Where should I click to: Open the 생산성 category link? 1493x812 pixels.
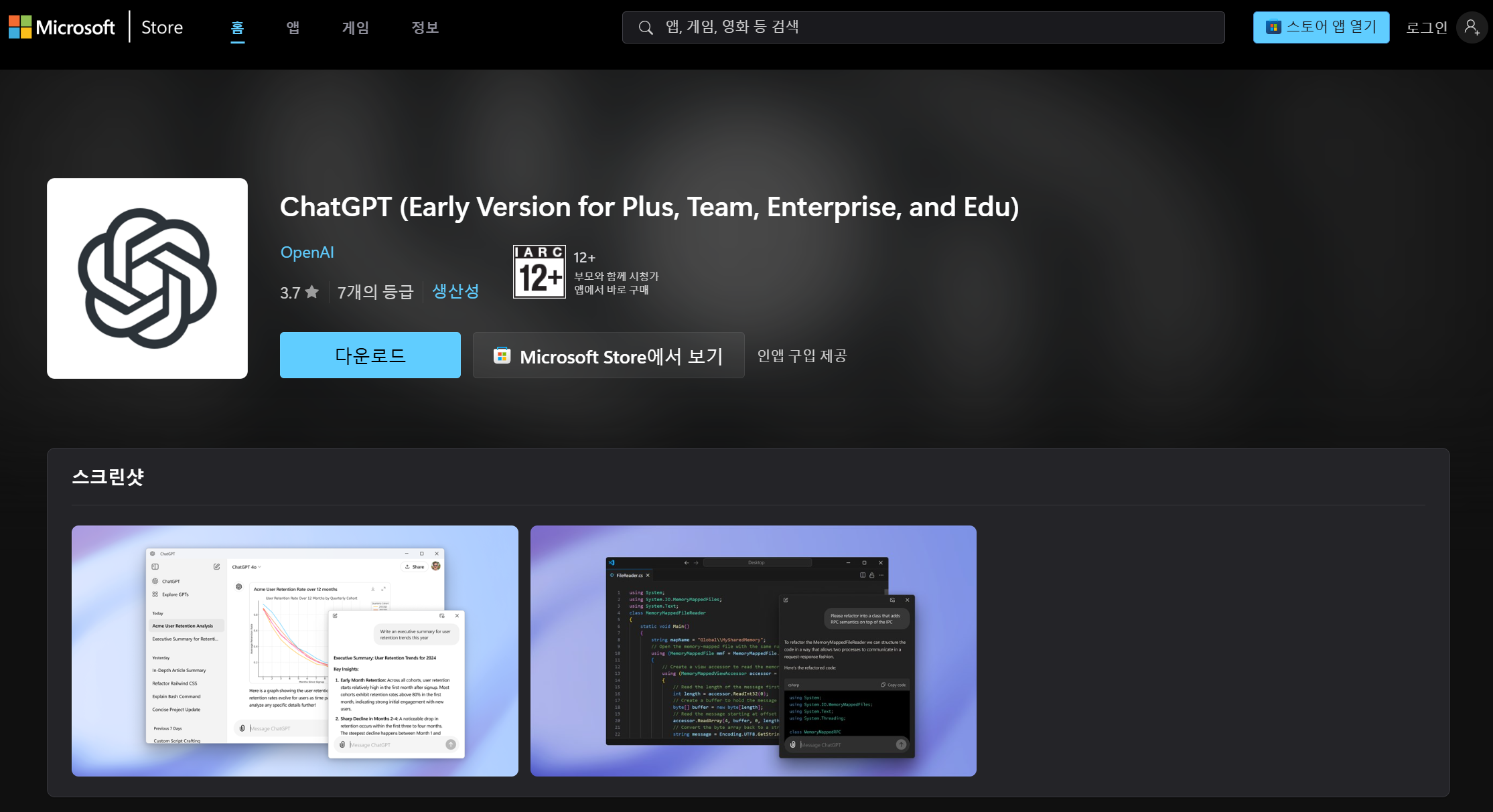455,291
